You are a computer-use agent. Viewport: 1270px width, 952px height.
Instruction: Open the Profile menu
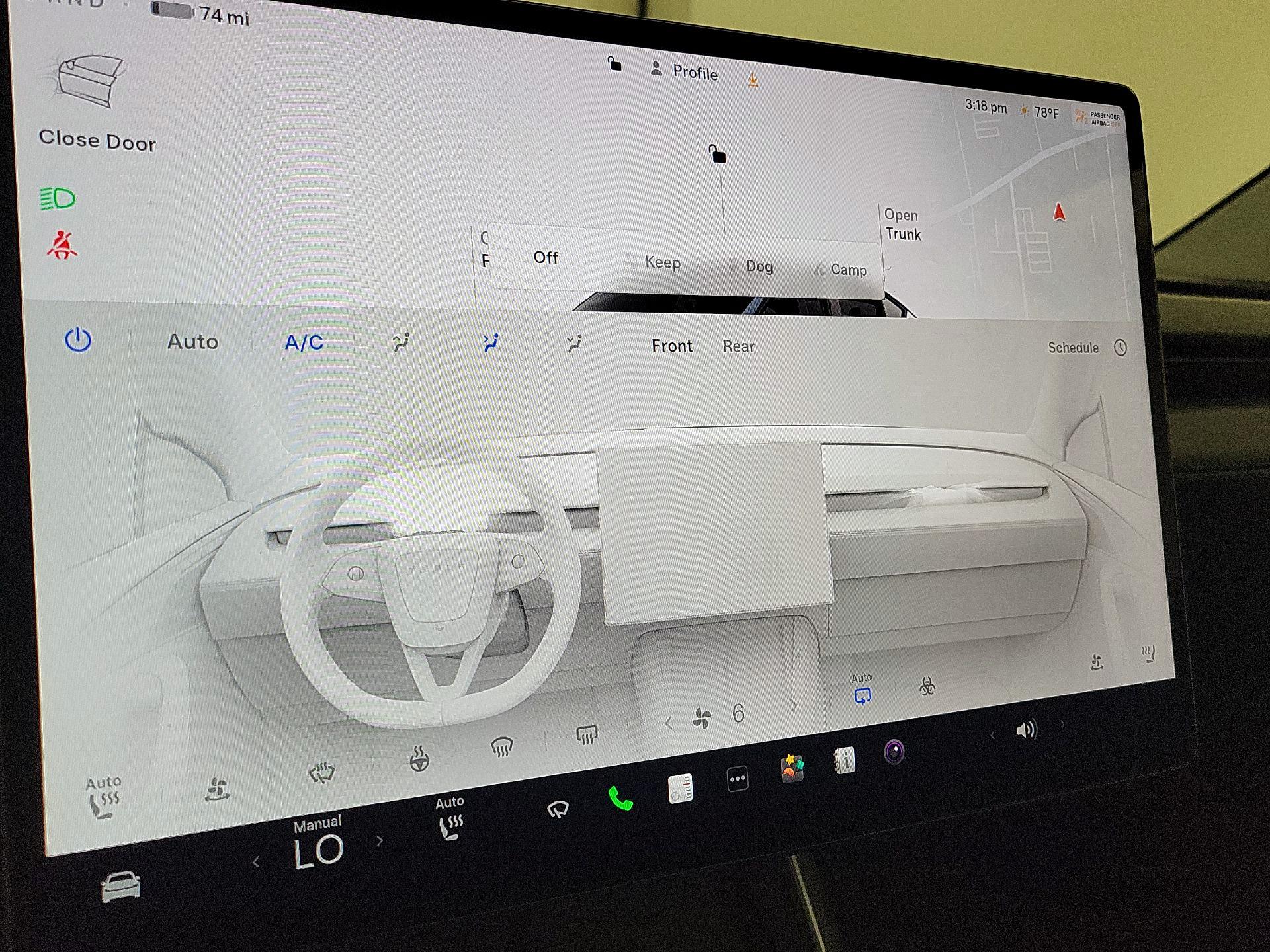(684, 71)
